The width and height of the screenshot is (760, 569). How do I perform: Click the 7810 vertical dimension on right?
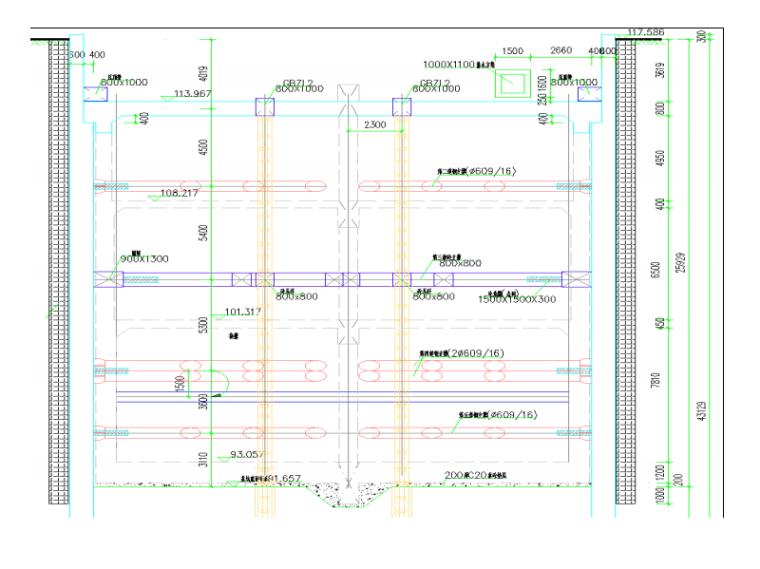pyautogui.click(x=657, y=379)
